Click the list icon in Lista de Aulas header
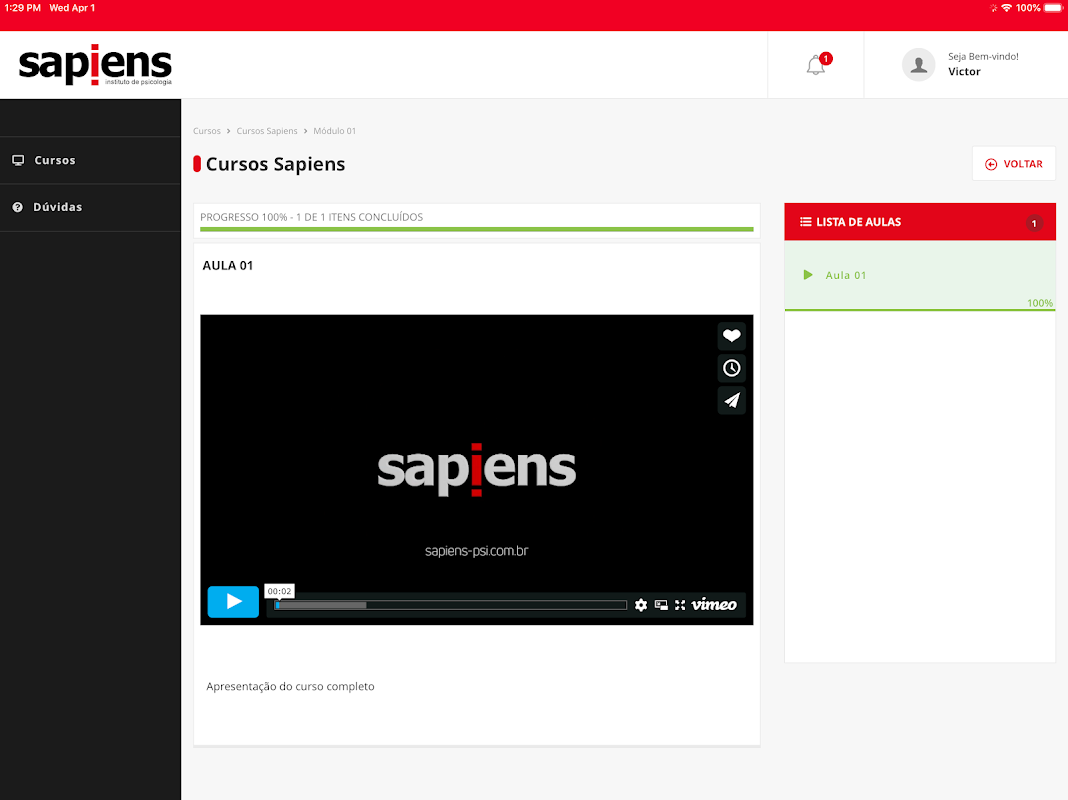 pos(805,222)
